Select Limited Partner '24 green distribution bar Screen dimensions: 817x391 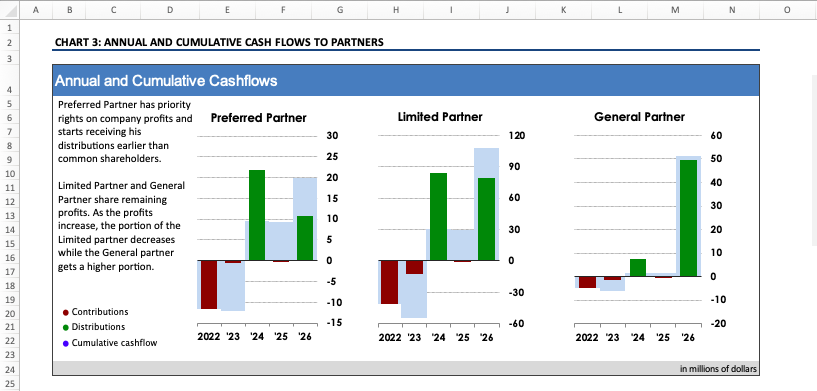point(438,217)
